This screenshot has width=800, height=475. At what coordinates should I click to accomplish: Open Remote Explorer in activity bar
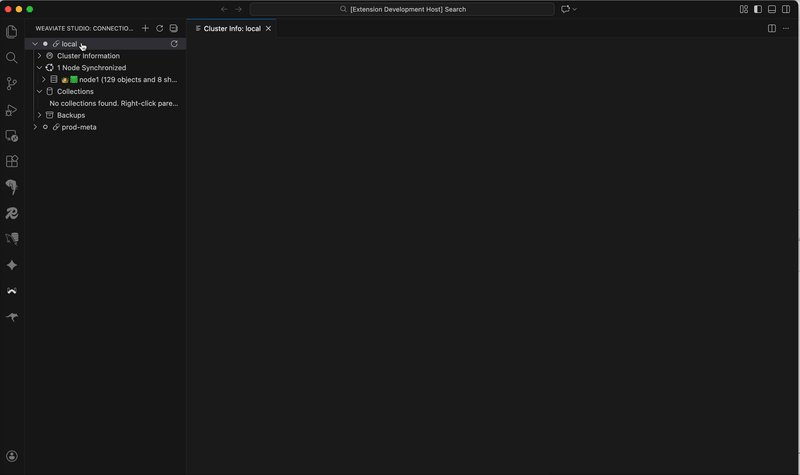click(x=12, y=136)
